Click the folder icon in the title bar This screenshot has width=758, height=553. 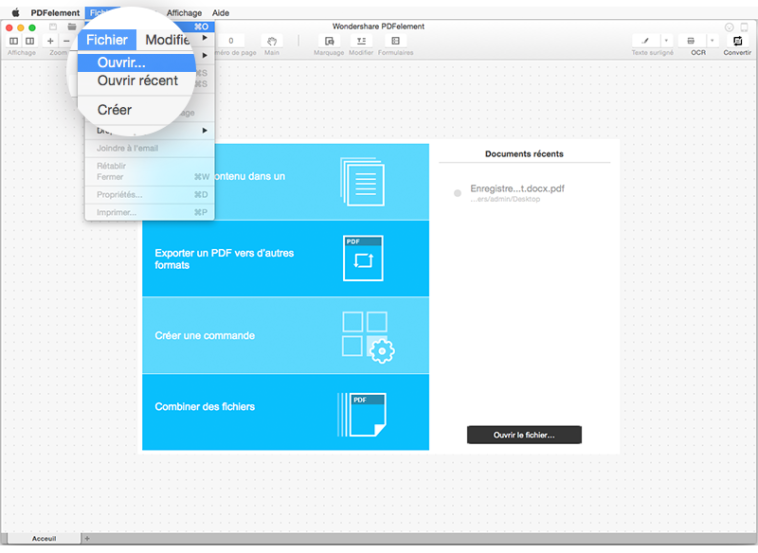72,27
